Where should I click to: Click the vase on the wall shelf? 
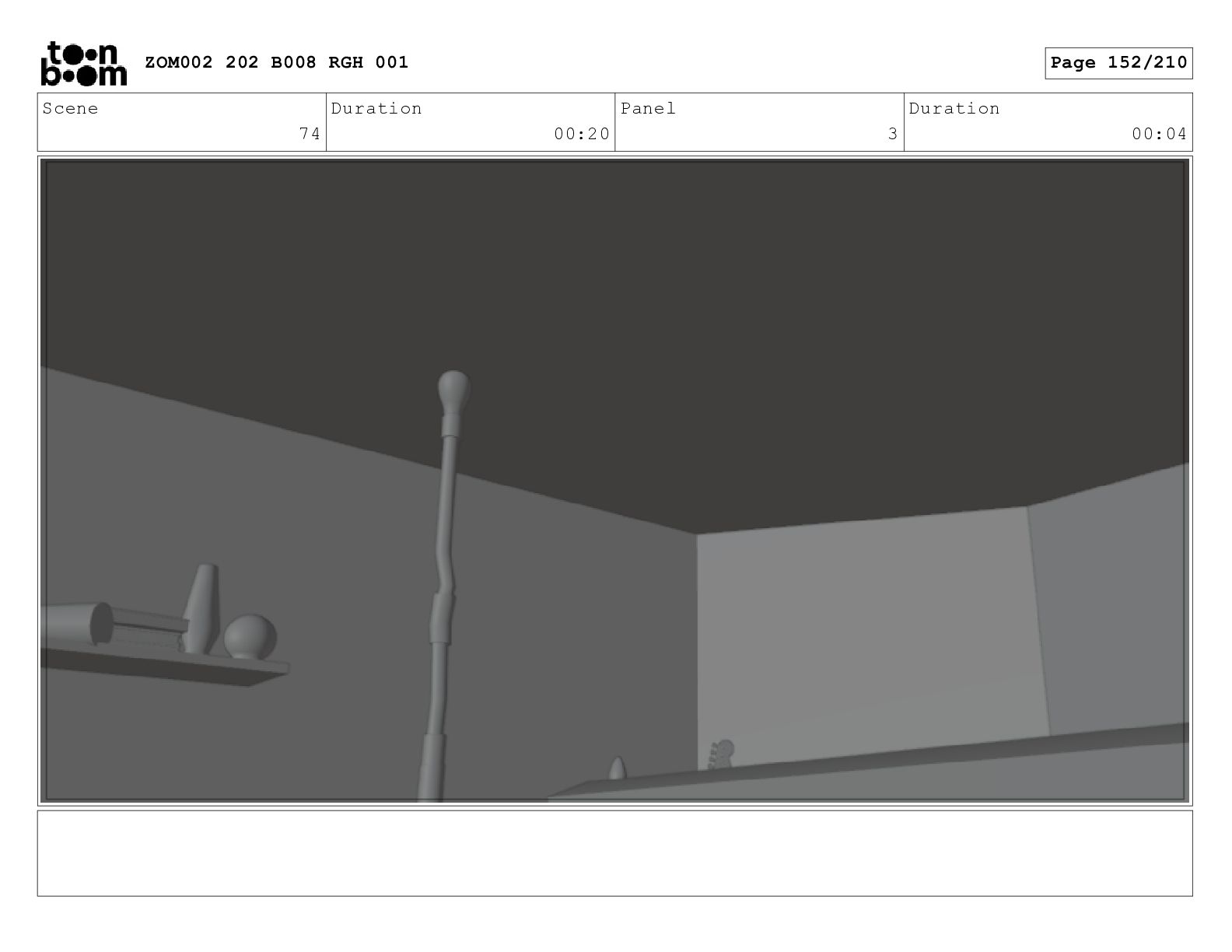point(201,608)
